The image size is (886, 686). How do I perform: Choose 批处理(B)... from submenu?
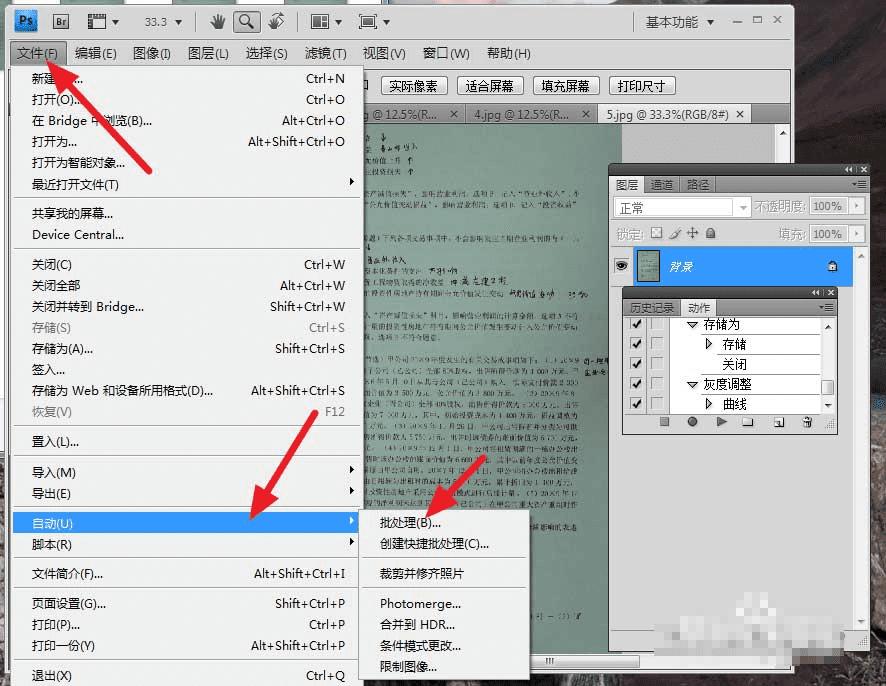[x=410, y=523]
